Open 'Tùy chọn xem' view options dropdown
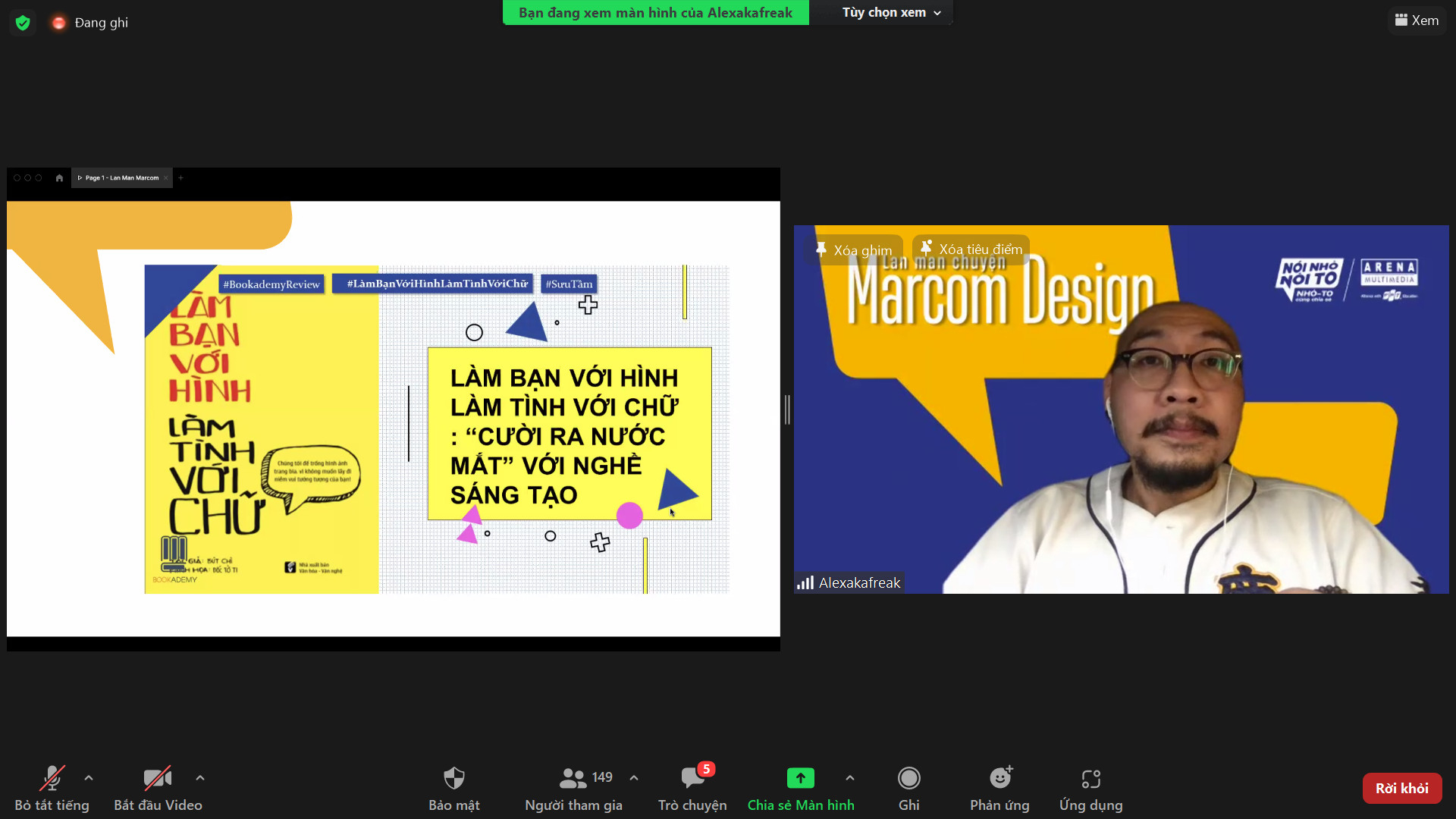 (891, 12)
